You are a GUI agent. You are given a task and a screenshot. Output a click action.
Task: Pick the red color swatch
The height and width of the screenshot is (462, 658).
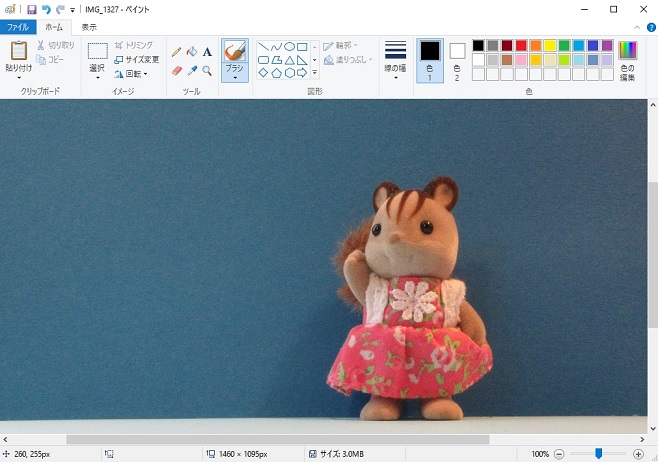521,45
